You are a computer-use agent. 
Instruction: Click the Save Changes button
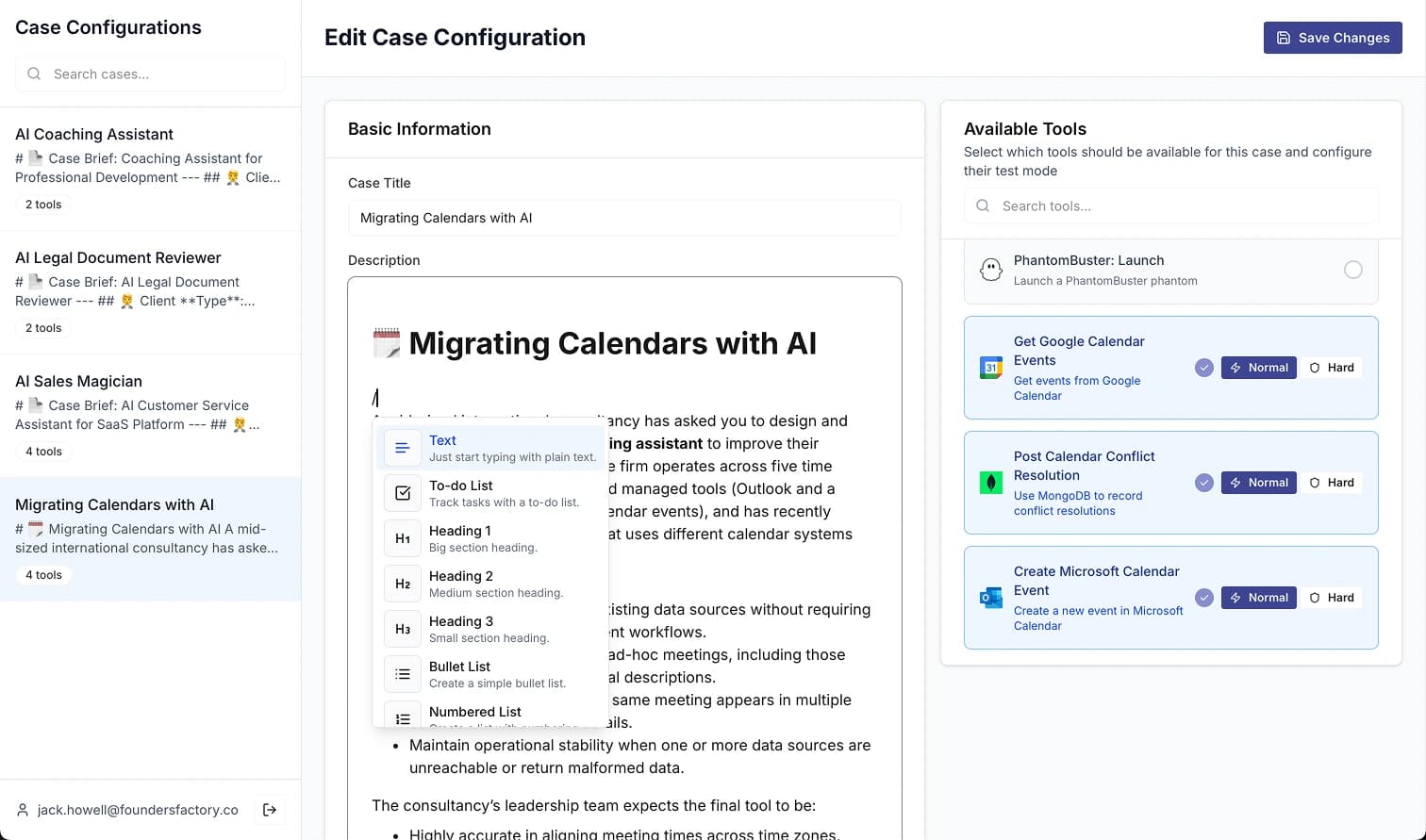pos(1333,38)
